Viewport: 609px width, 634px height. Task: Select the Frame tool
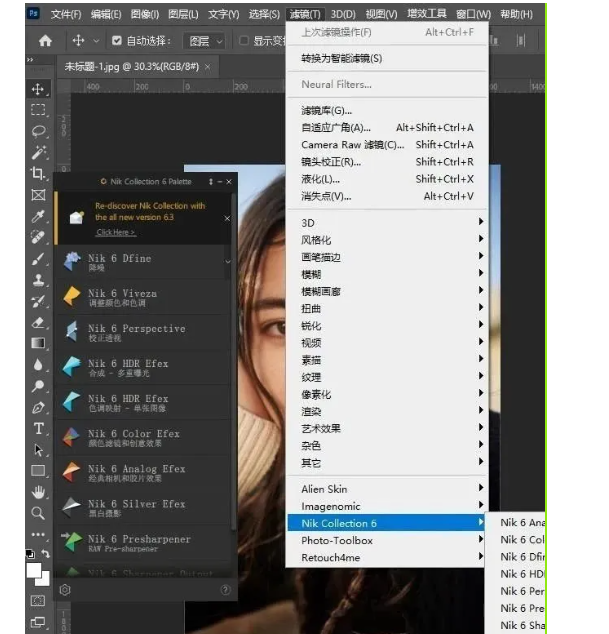pyautogui.click(x=38, y=195)
